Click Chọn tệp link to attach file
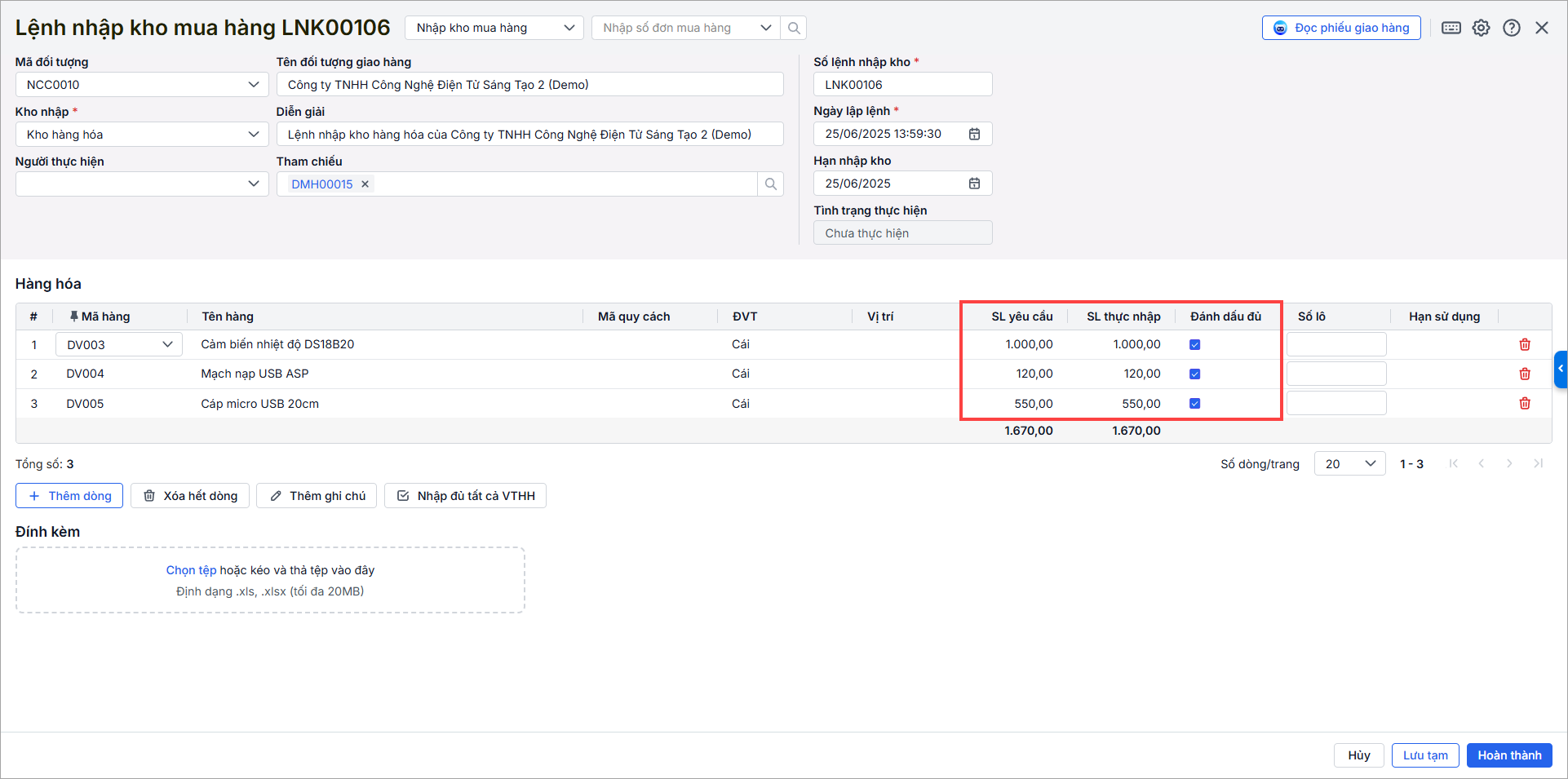The height and width of the screenshot is (779, 1568). point(191,570)
